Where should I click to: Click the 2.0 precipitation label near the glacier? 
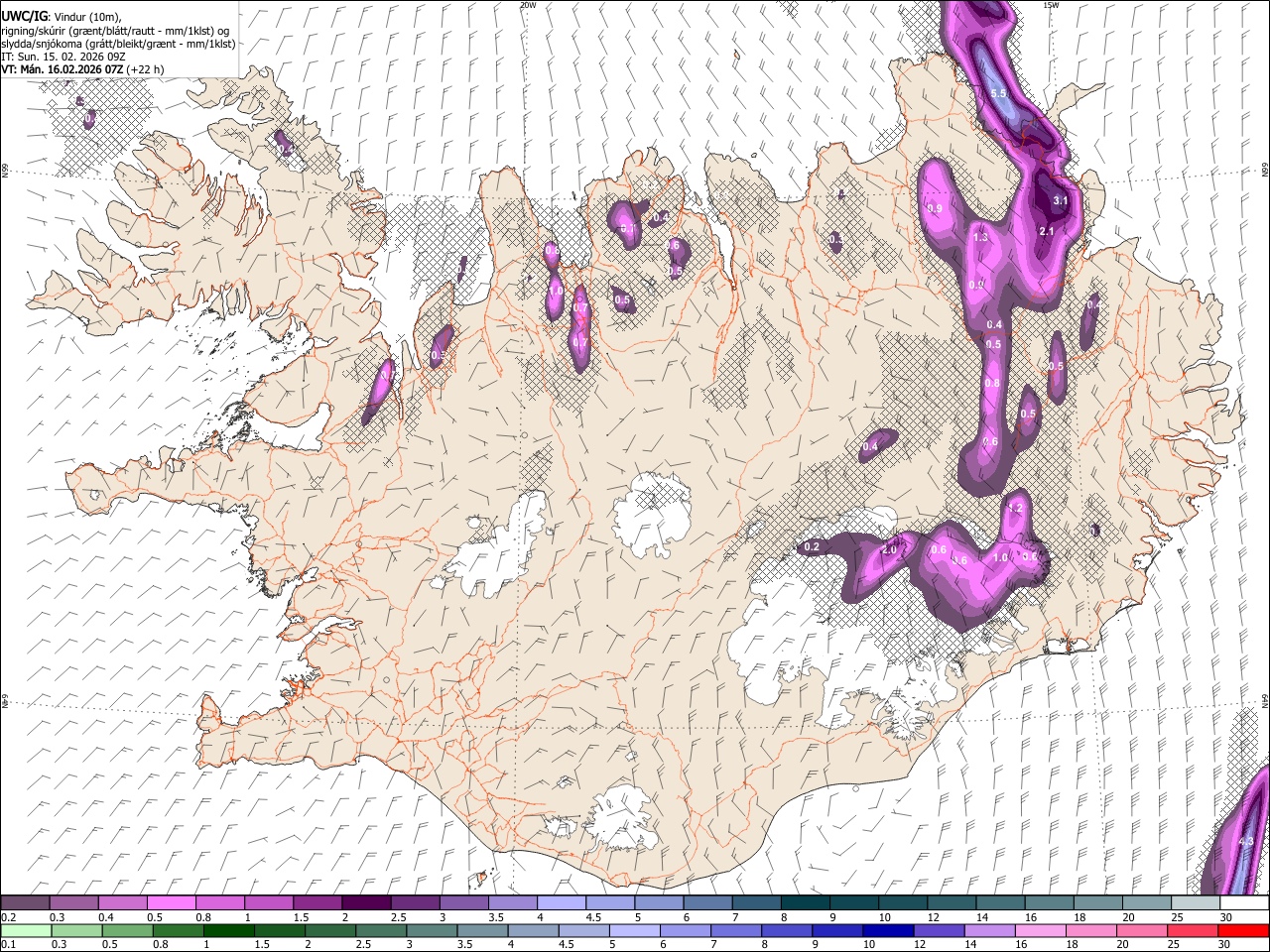coord(890,549)
